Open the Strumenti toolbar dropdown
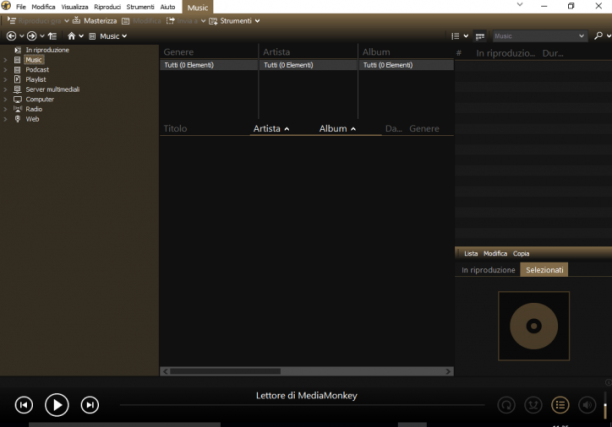This screenshot has height=427, width=612. 235,21
